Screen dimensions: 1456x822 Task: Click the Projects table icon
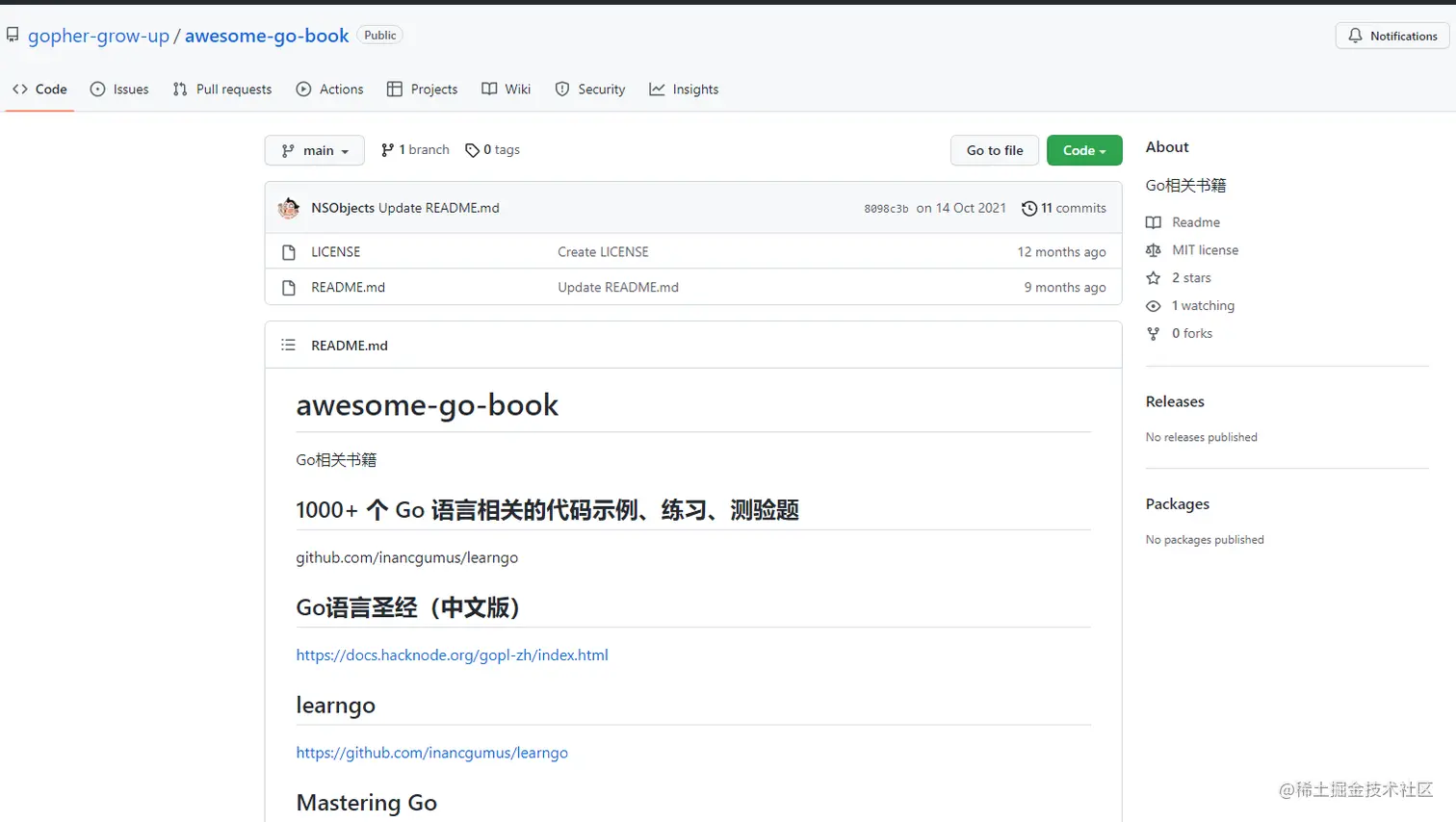pyautogui.click(x=395, y=90)
